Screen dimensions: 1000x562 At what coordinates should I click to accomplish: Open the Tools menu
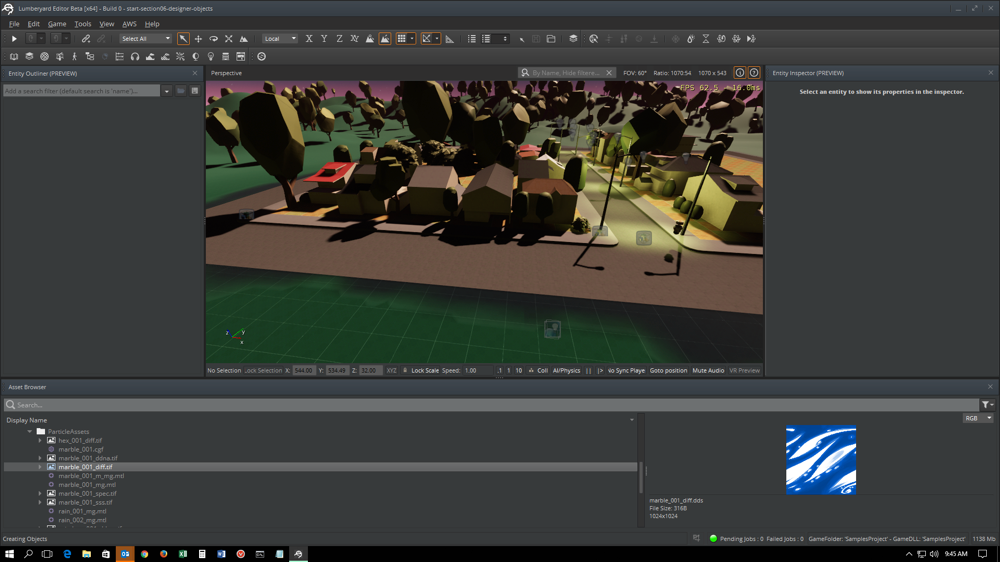point(83,24)
